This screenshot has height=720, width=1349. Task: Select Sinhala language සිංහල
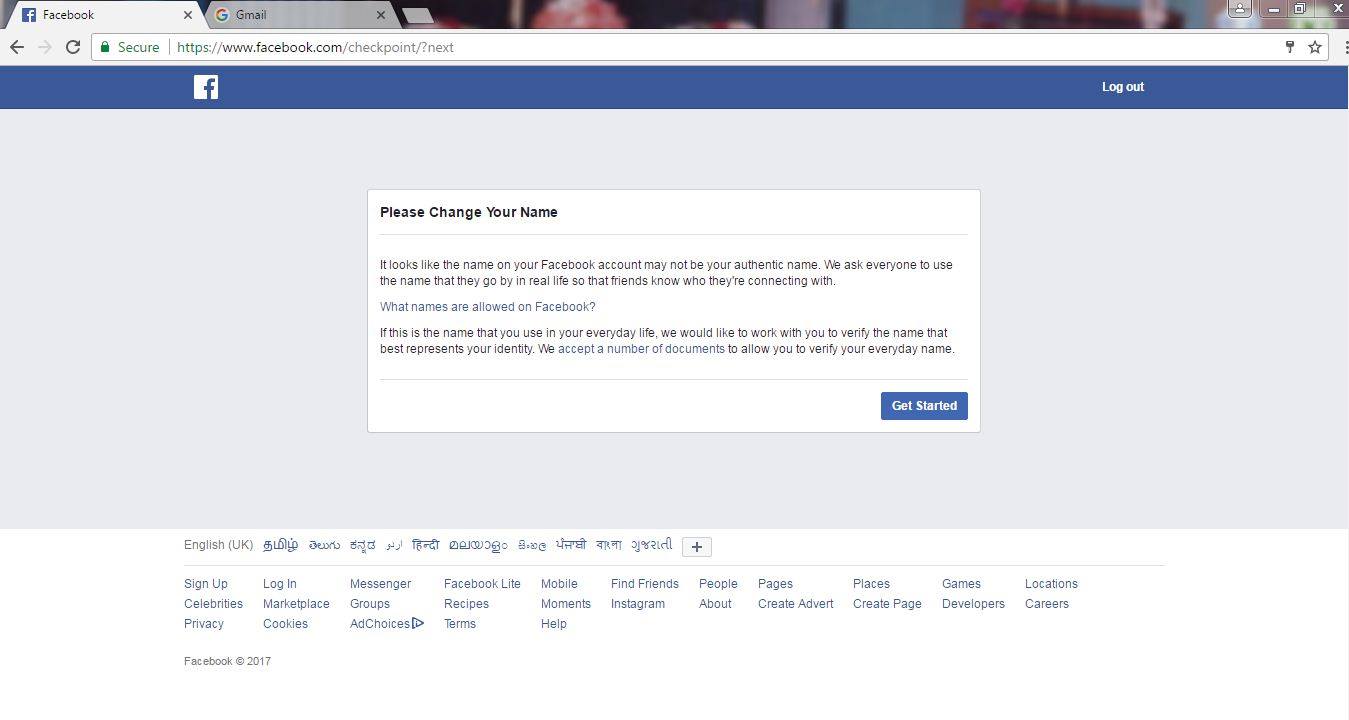[532, 546]
